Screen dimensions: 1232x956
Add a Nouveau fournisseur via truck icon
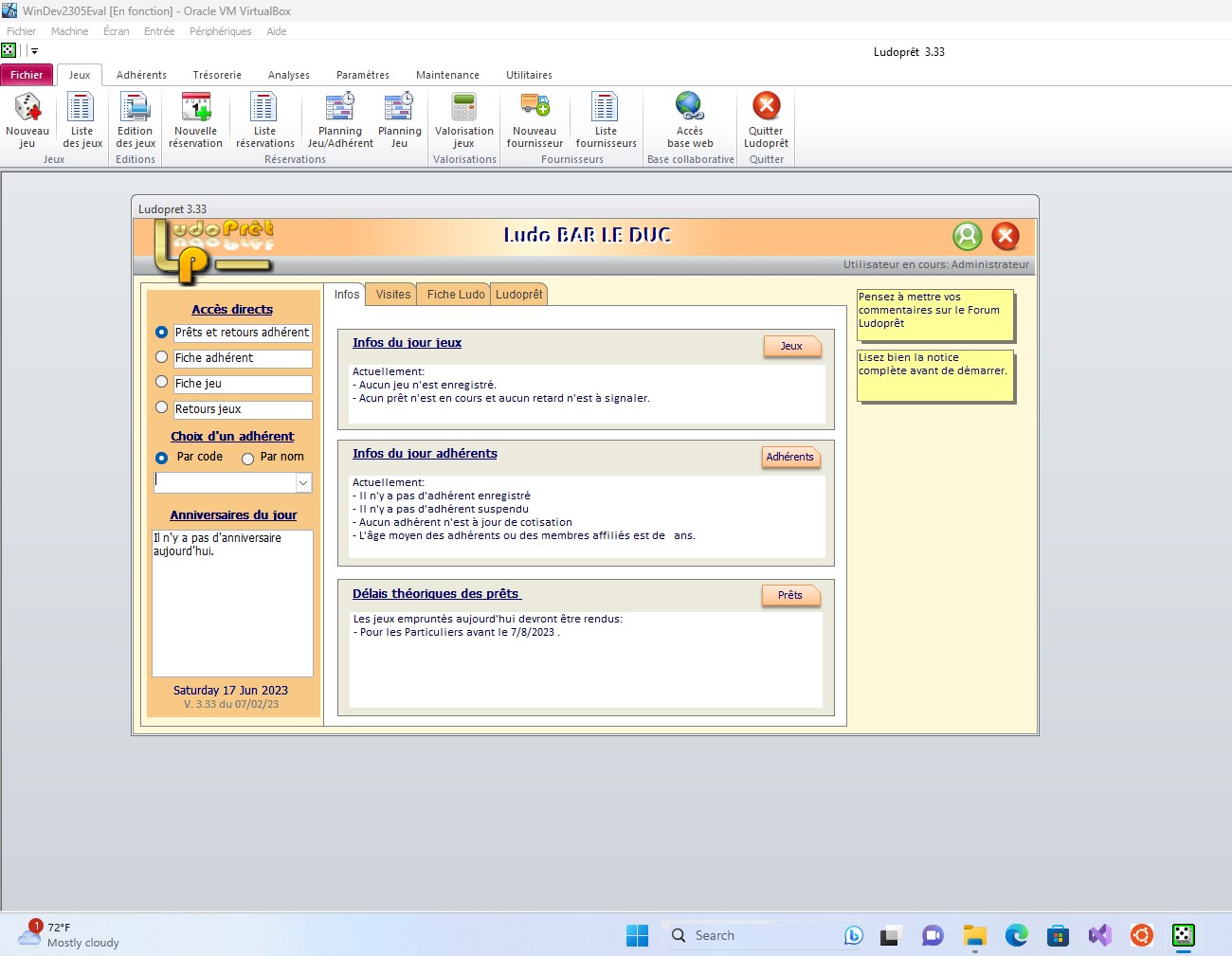tap(534, 107)
